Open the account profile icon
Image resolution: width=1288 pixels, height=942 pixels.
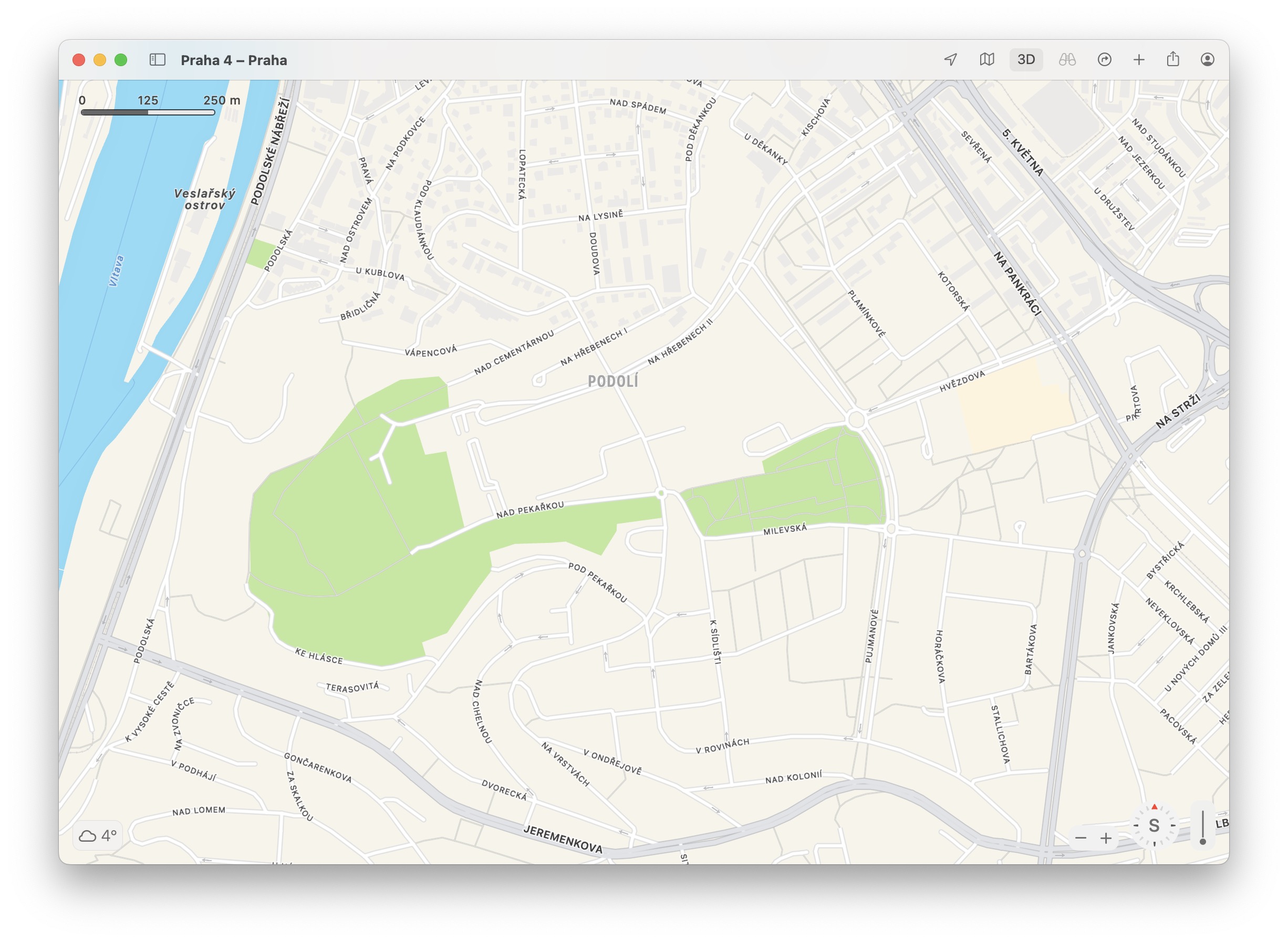pos(1207,60)
